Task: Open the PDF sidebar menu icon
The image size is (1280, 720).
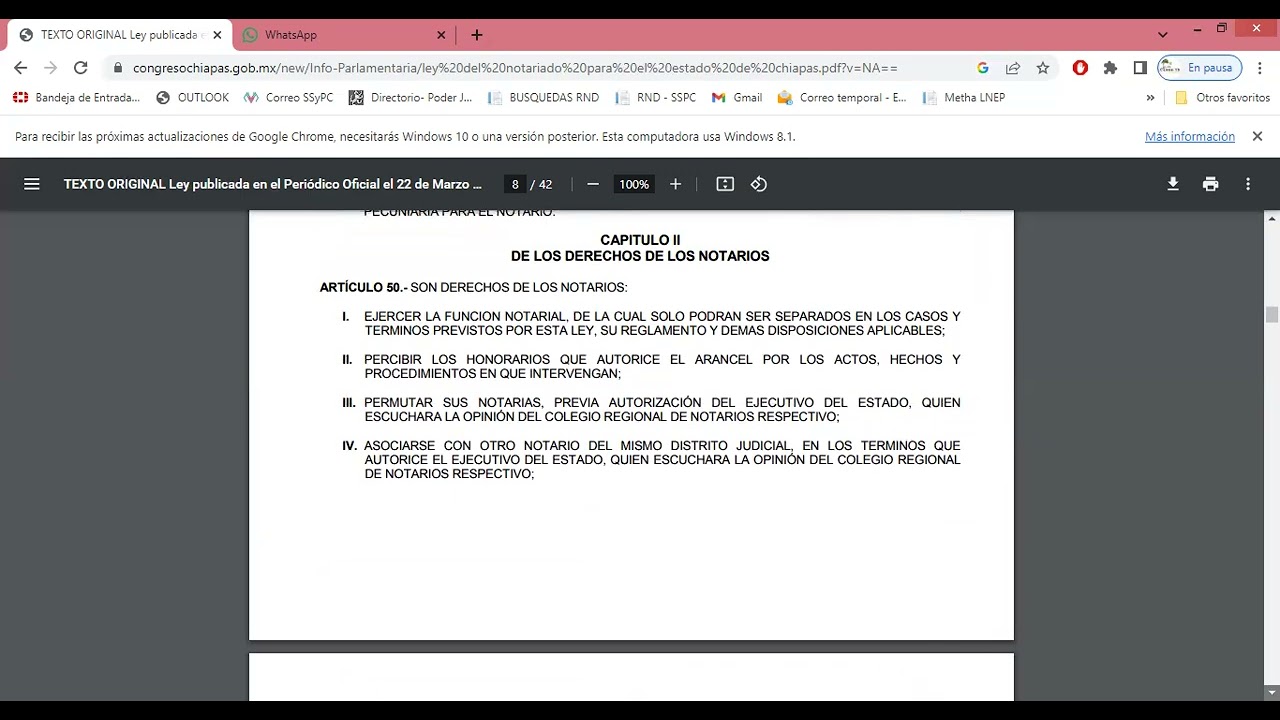Action: (32, 184)
